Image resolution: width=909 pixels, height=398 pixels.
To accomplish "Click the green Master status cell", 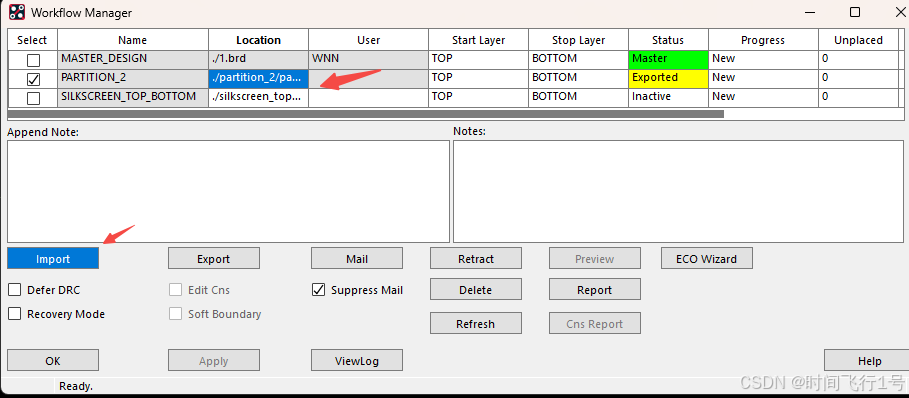I will click(x=668, y=60).
